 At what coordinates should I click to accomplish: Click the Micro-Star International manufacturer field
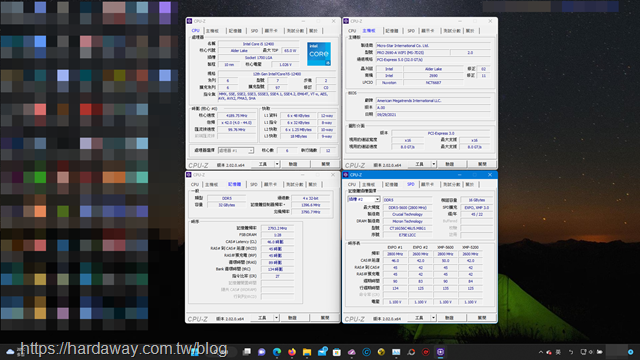pos(432,46)
